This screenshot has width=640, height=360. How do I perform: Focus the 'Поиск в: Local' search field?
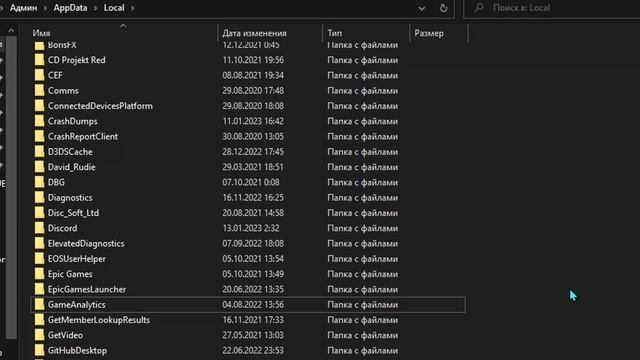[x=552, y=8]
